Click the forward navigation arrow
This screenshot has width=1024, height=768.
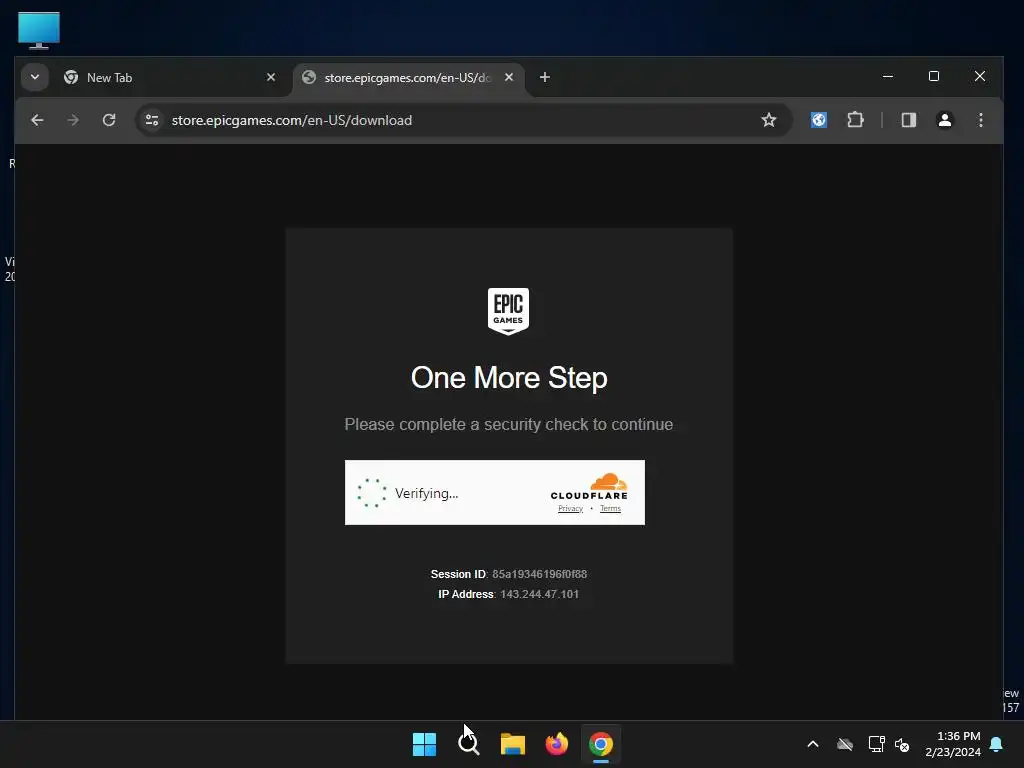pos(73,120)
